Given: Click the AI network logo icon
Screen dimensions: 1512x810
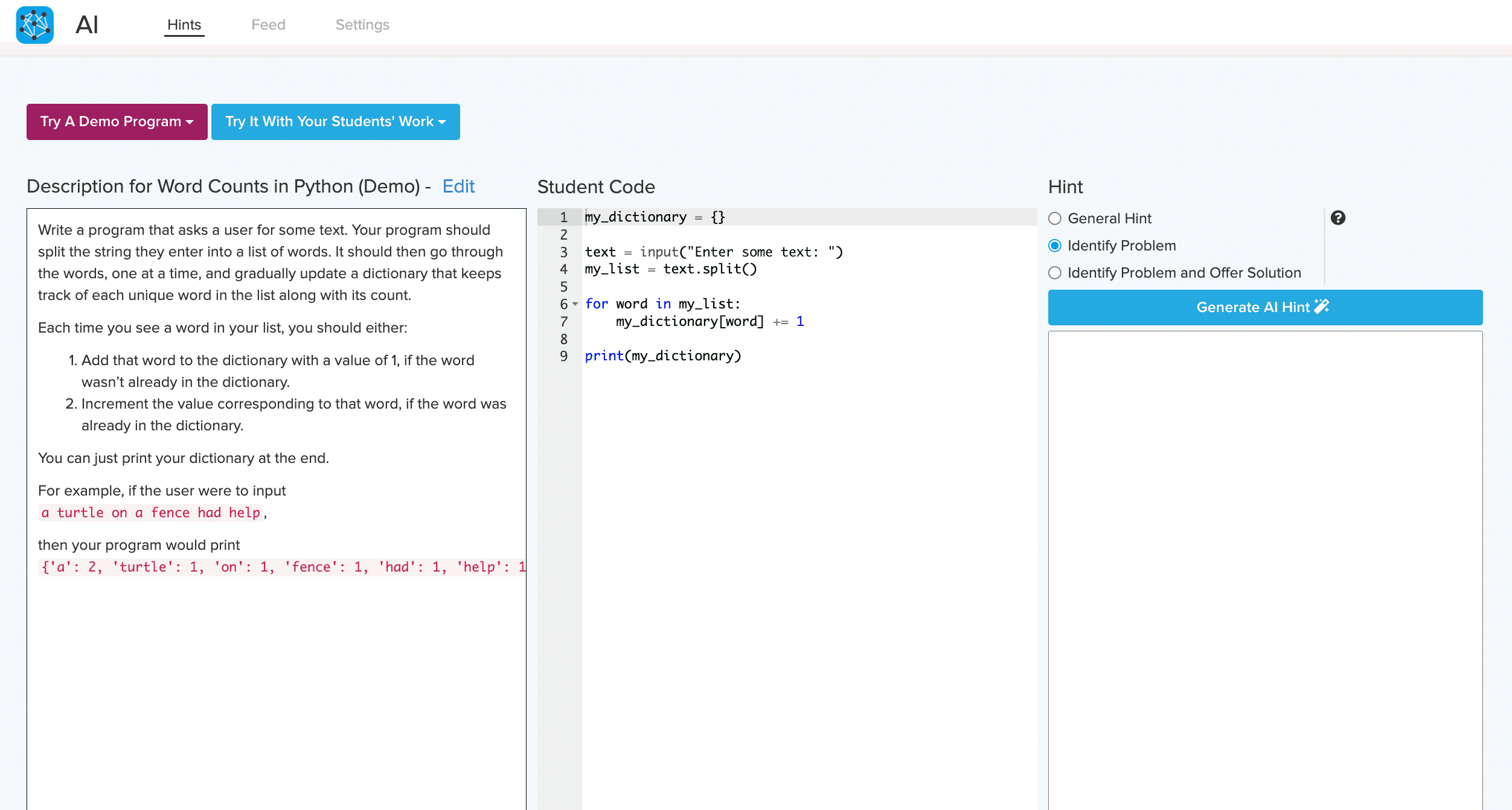Looking at the screenshot, I should point(34,25).
